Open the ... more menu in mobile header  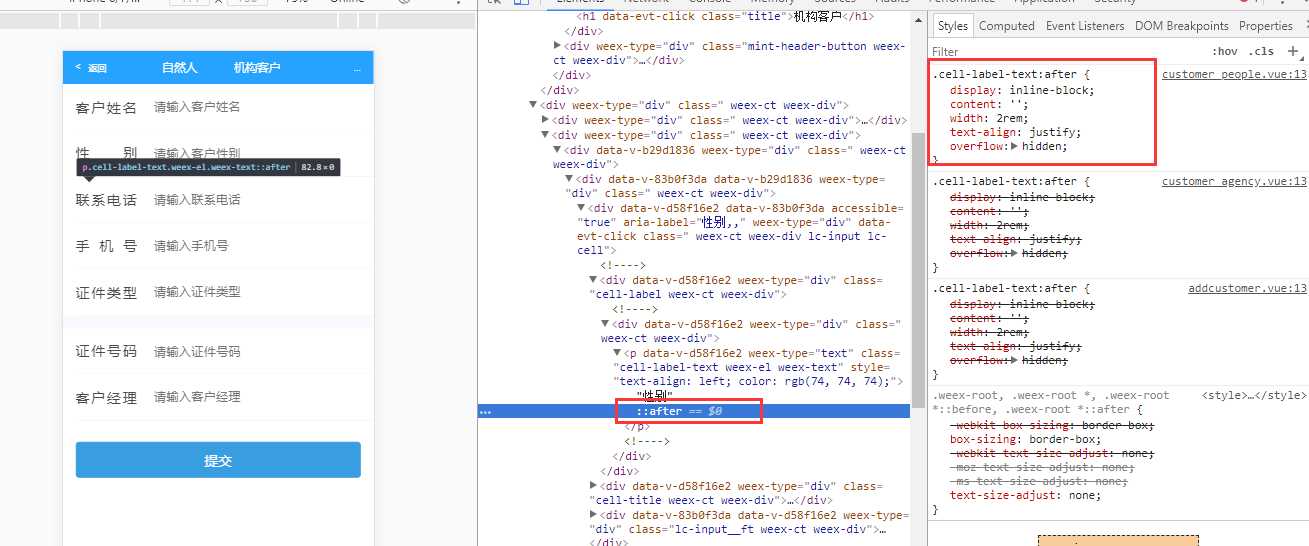tap(357, 68)
